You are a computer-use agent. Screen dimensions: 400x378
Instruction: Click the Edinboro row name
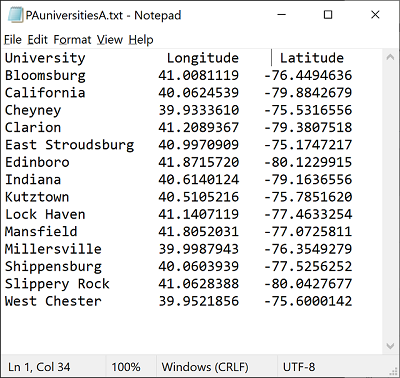37,162
